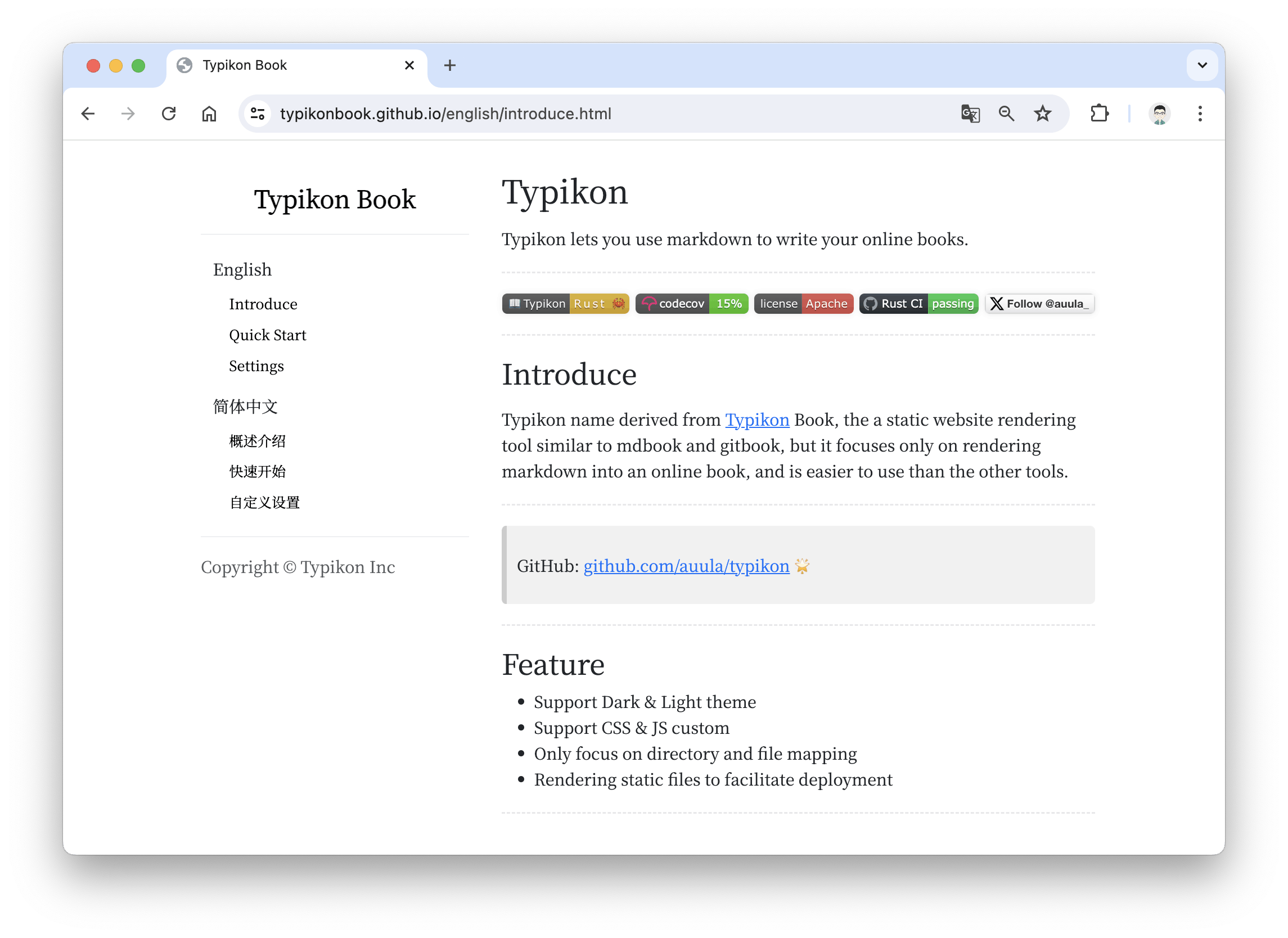Expand the tab search dropdown arrow
Screen dimensions: 1288x938
pos(1202,65)
